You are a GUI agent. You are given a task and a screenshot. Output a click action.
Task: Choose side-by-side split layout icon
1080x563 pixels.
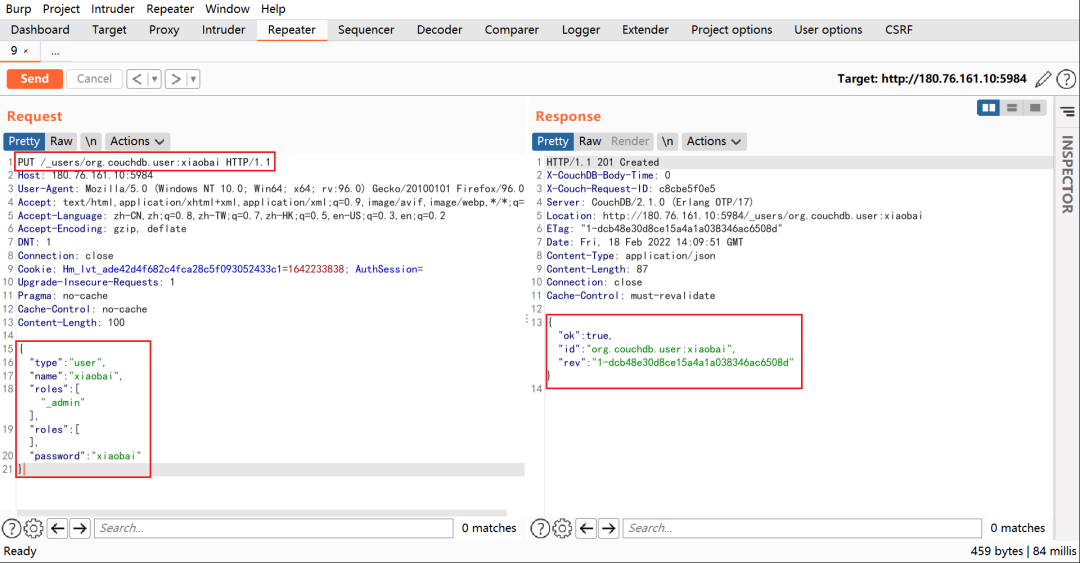click(x=988, y=108)
